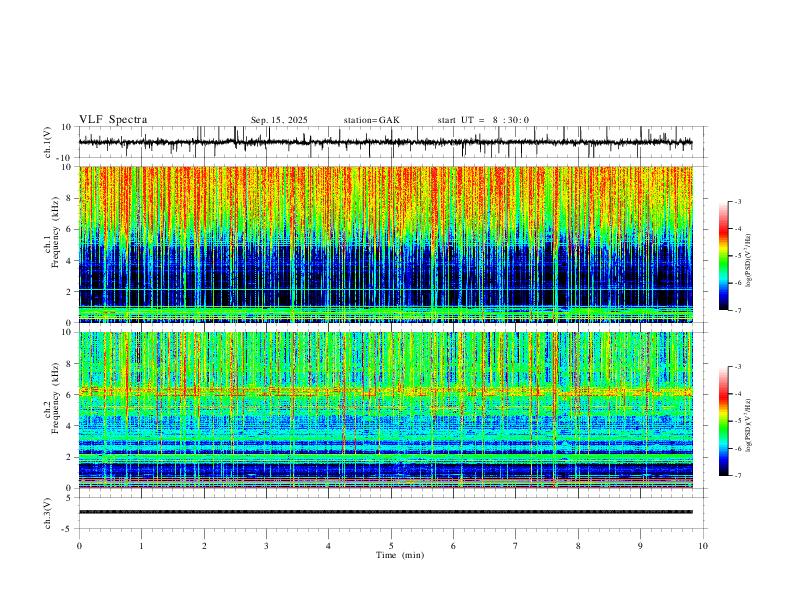Click the "-7" label on the ch.1 colorbar
This screenshot has height=612, width=792.
pyautogui.click(x=737, y=310)
